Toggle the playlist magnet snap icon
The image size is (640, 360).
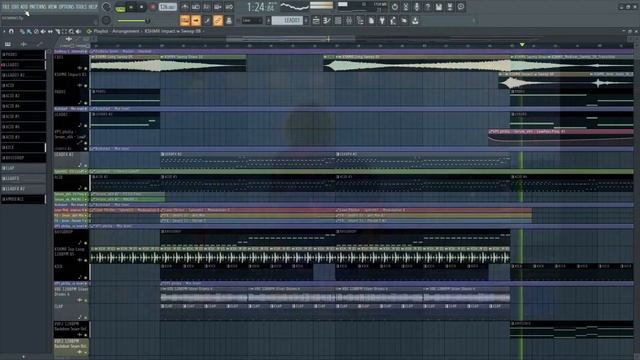[11, 31]
